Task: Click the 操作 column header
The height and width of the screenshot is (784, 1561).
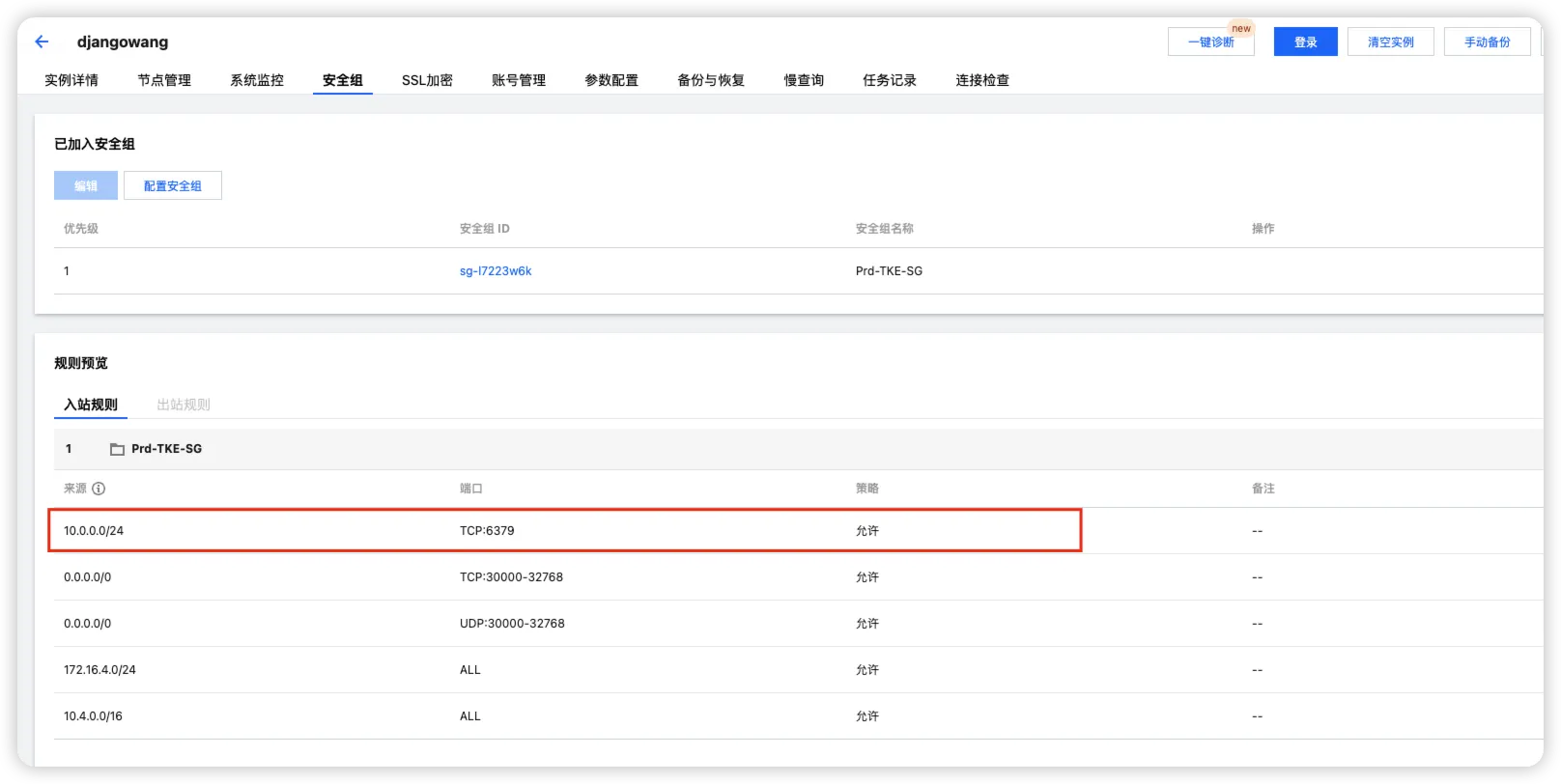Action: [1263, 229]
